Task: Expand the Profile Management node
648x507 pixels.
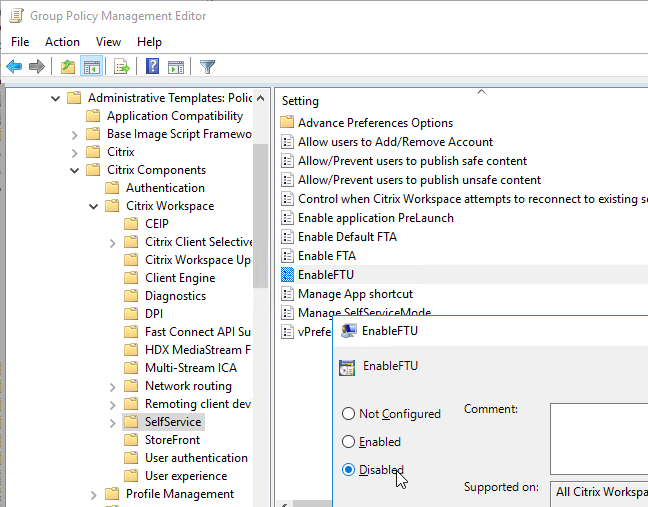Action: click(x=93, y=495)
